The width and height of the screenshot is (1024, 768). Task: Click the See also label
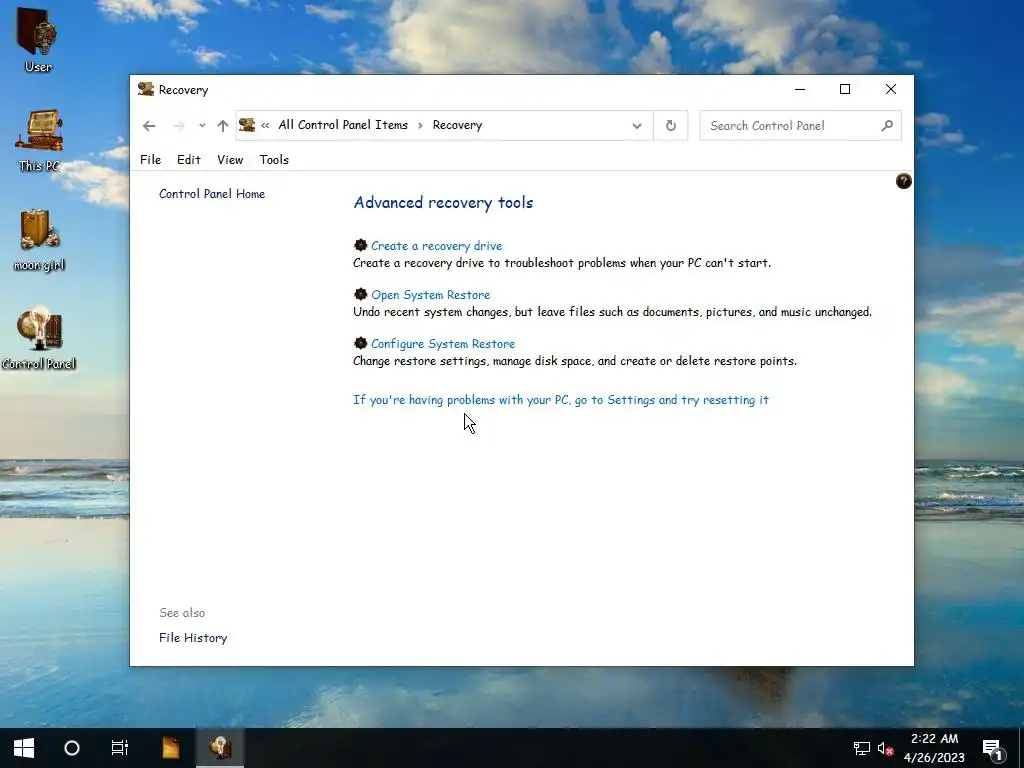[182, 613]
